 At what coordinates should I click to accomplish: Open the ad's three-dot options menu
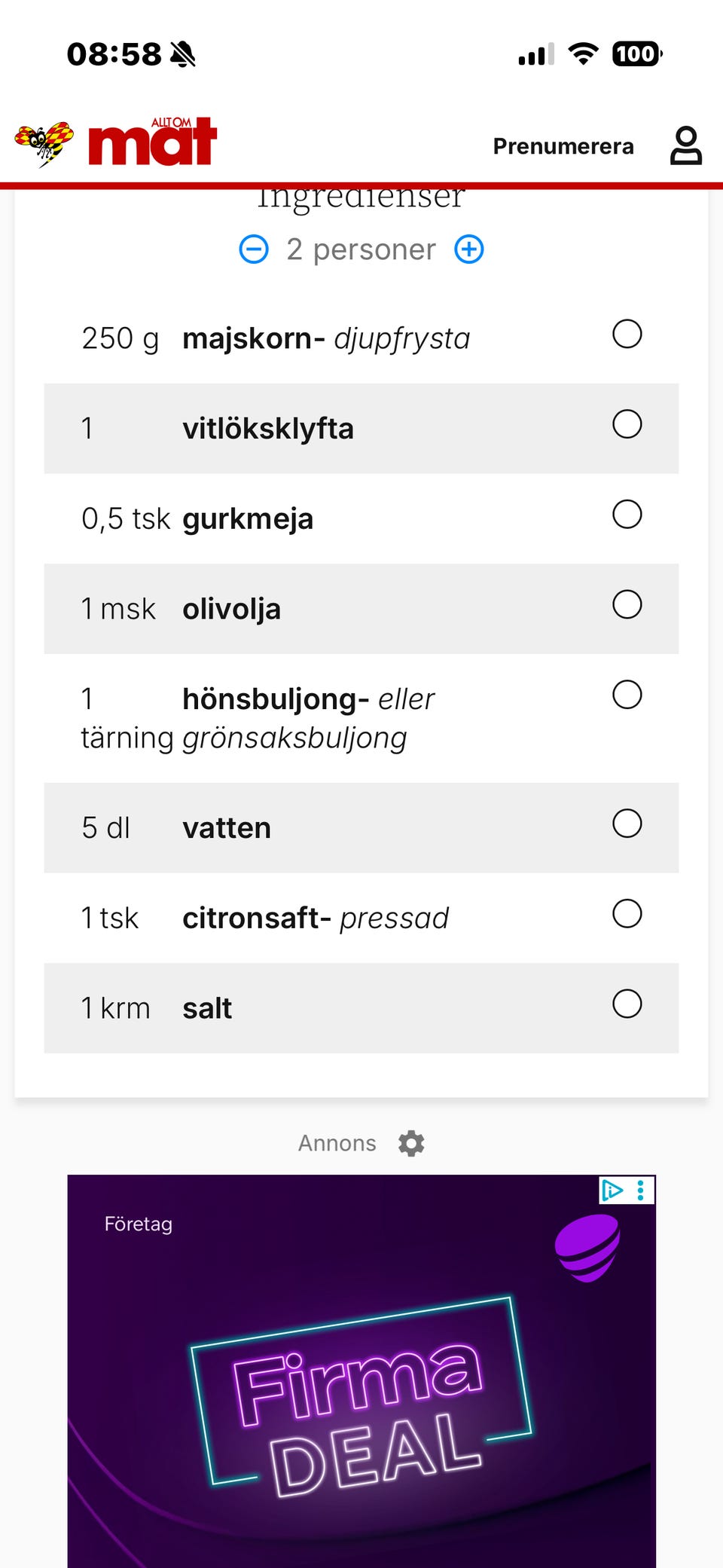[x=640, y=1190]
